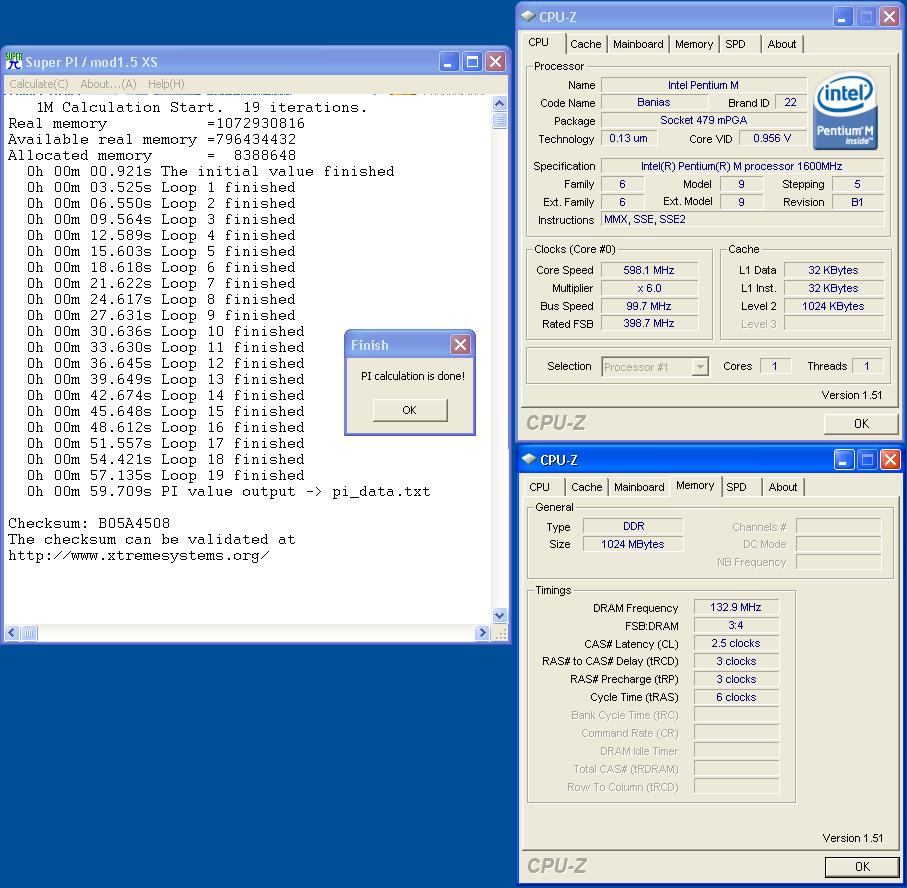The width and height of the screenshot is (907, 888).
Task: Open the About...(A) menu in Super PI
Action: (108, 84)
